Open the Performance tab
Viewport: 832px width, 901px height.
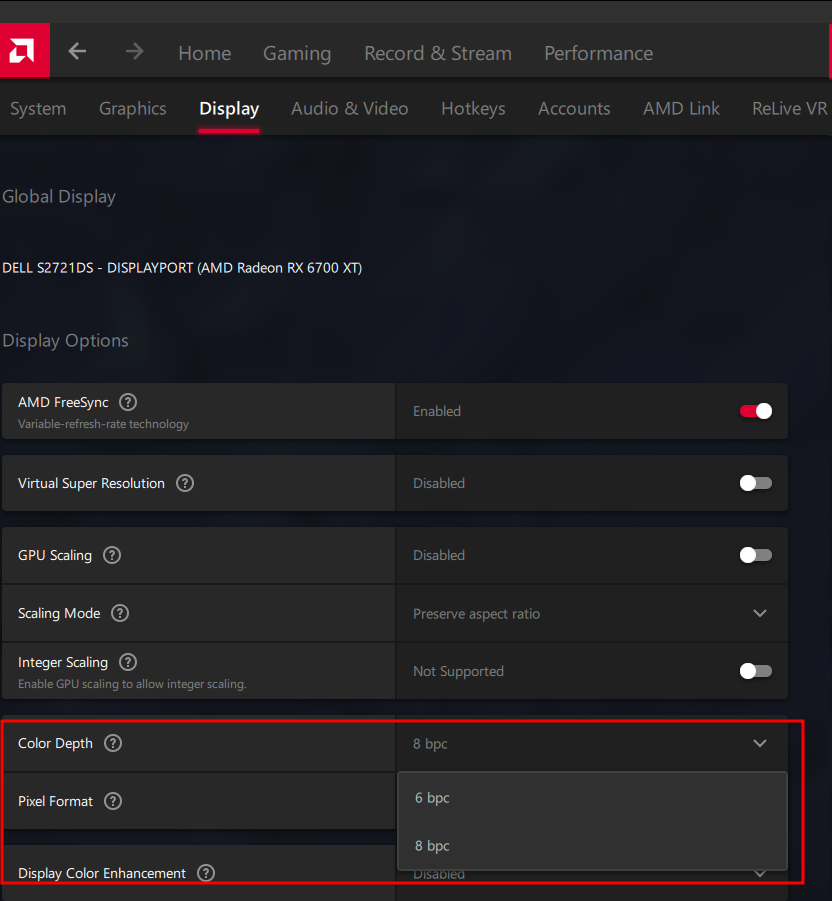point(598,53)
